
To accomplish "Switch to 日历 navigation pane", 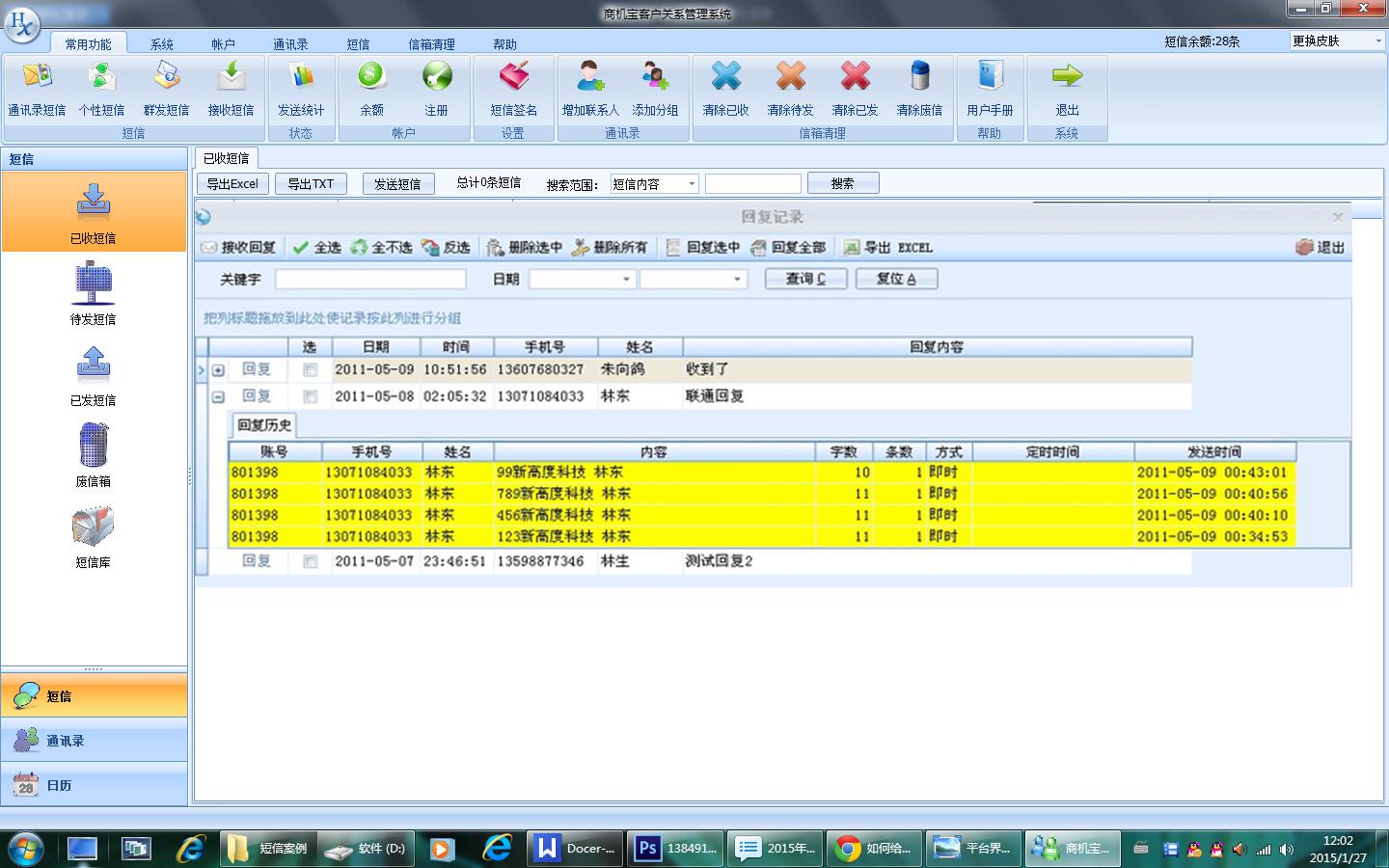I will pyautogui.click(x=94, y=785).
